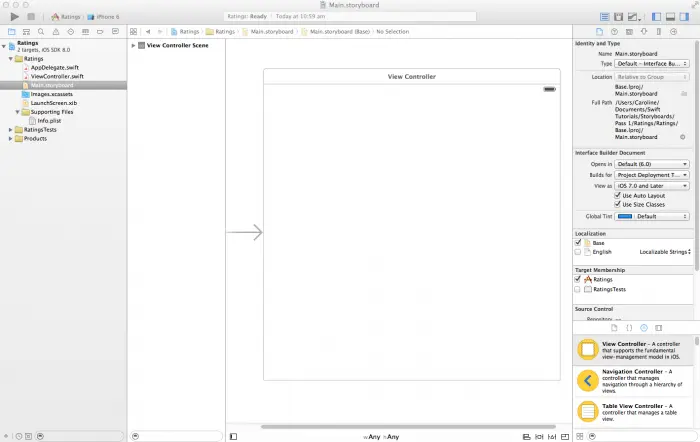Image resolution: width=700 pixels, height=442 pixels.
Task: Uncheck Base localization
Action: click(578, 243)
